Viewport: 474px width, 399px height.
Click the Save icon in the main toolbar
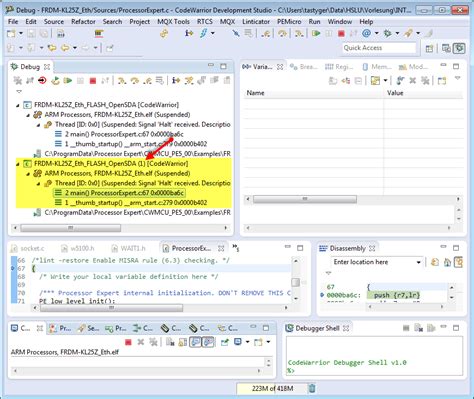coord(31,33)
